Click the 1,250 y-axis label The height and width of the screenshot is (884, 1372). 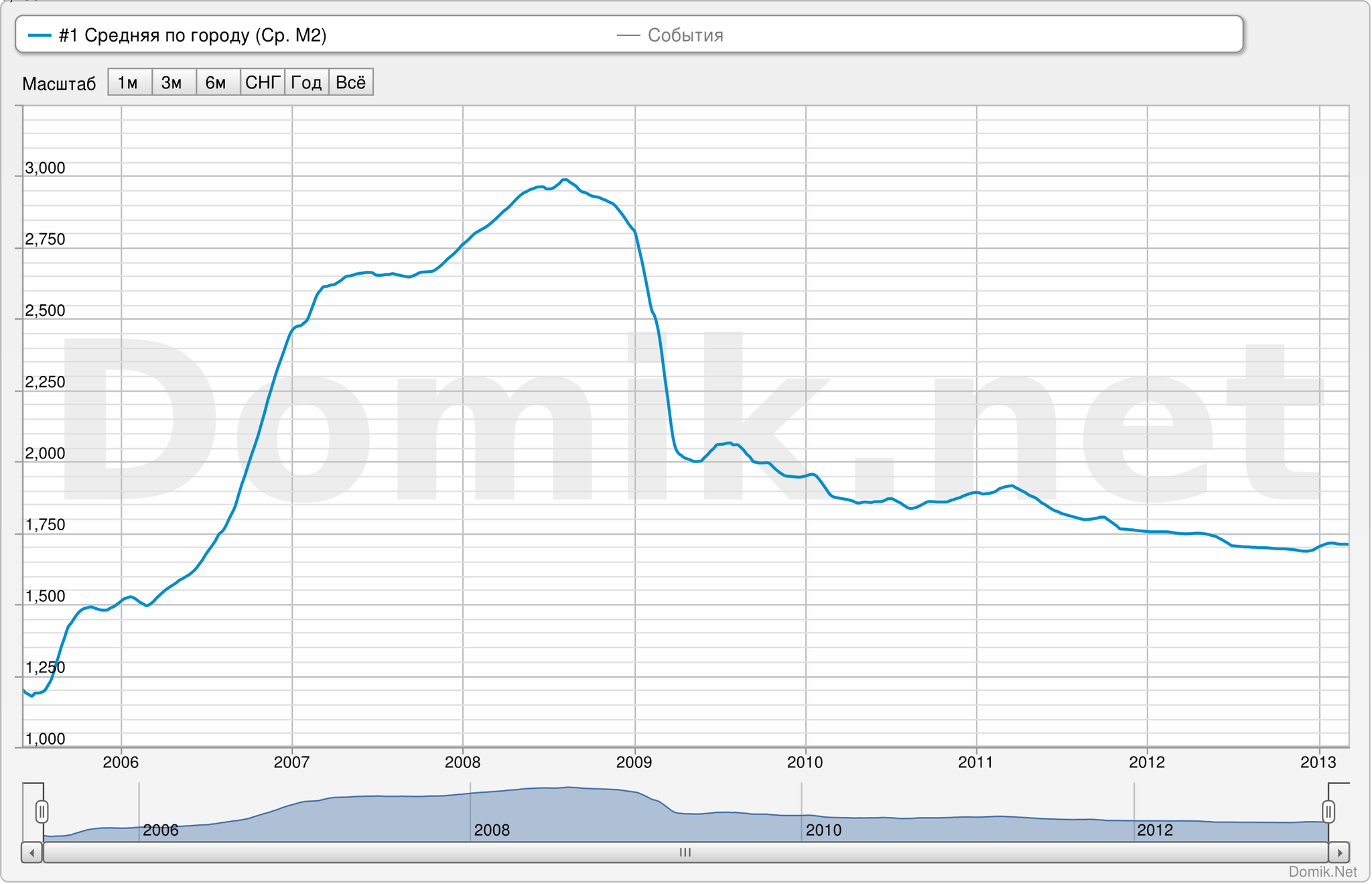[x=46, y=668]
